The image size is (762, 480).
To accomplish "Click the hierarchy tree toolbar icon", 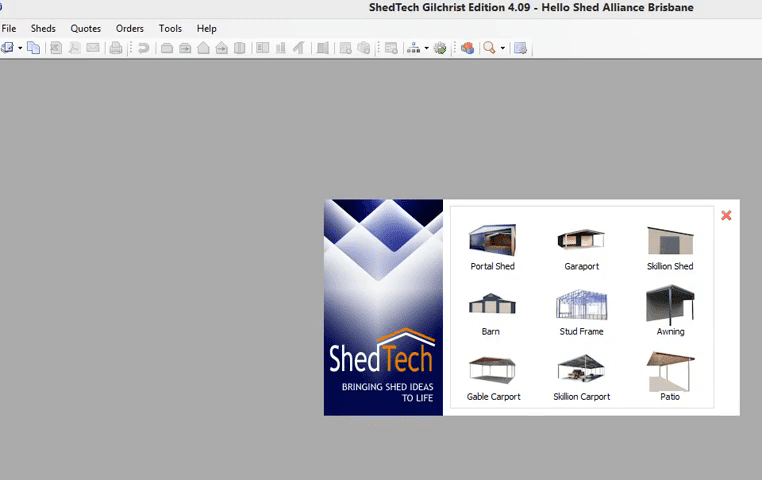I will click(x=414, y=48).
